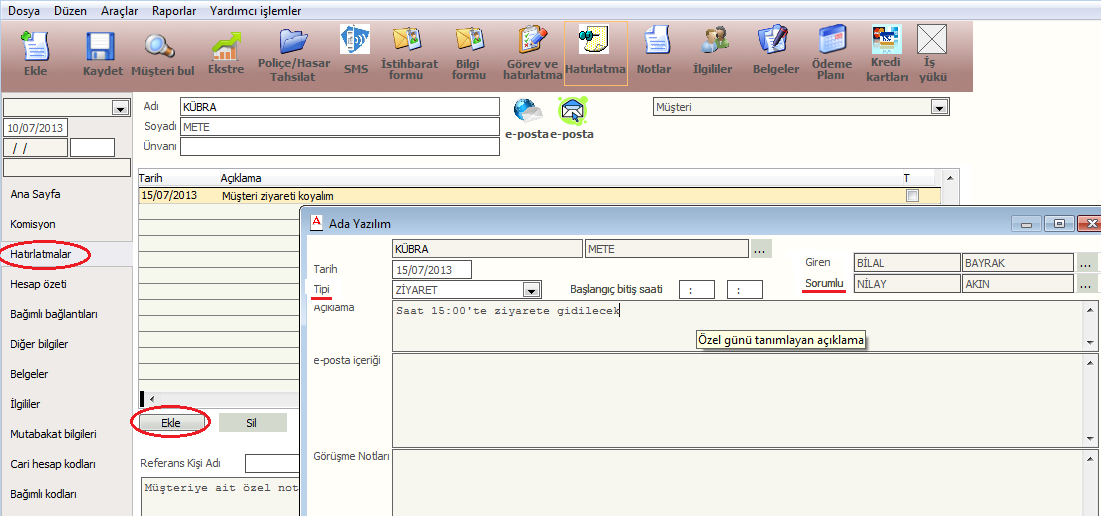Expand the Tipi ZİYARET dropdown
This screenshot has width=1101, height=516.
click(x=531, y=291)
